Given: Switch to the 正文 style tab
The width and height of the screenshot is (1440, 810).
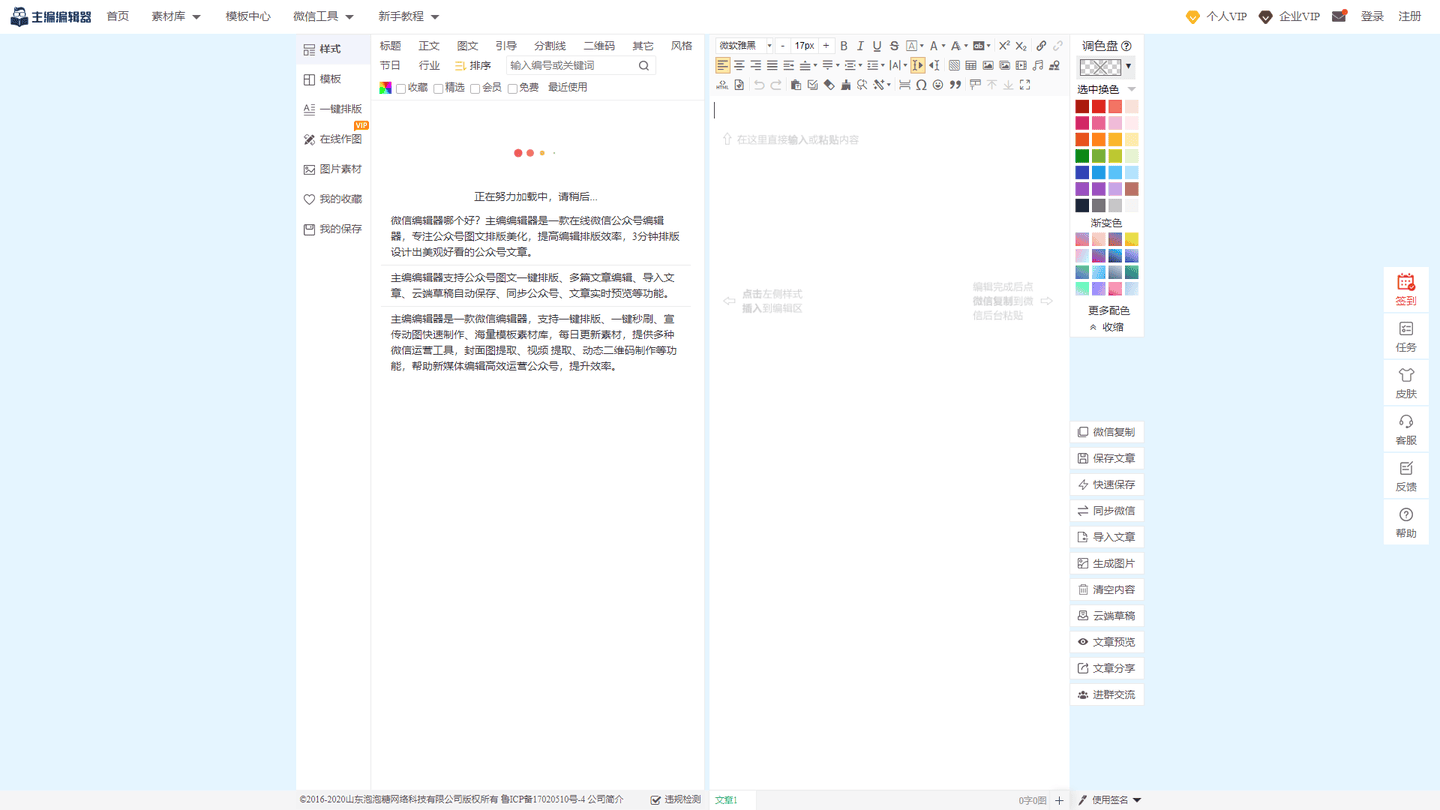Looking at the screenshot, I should [x=429, y=46].
